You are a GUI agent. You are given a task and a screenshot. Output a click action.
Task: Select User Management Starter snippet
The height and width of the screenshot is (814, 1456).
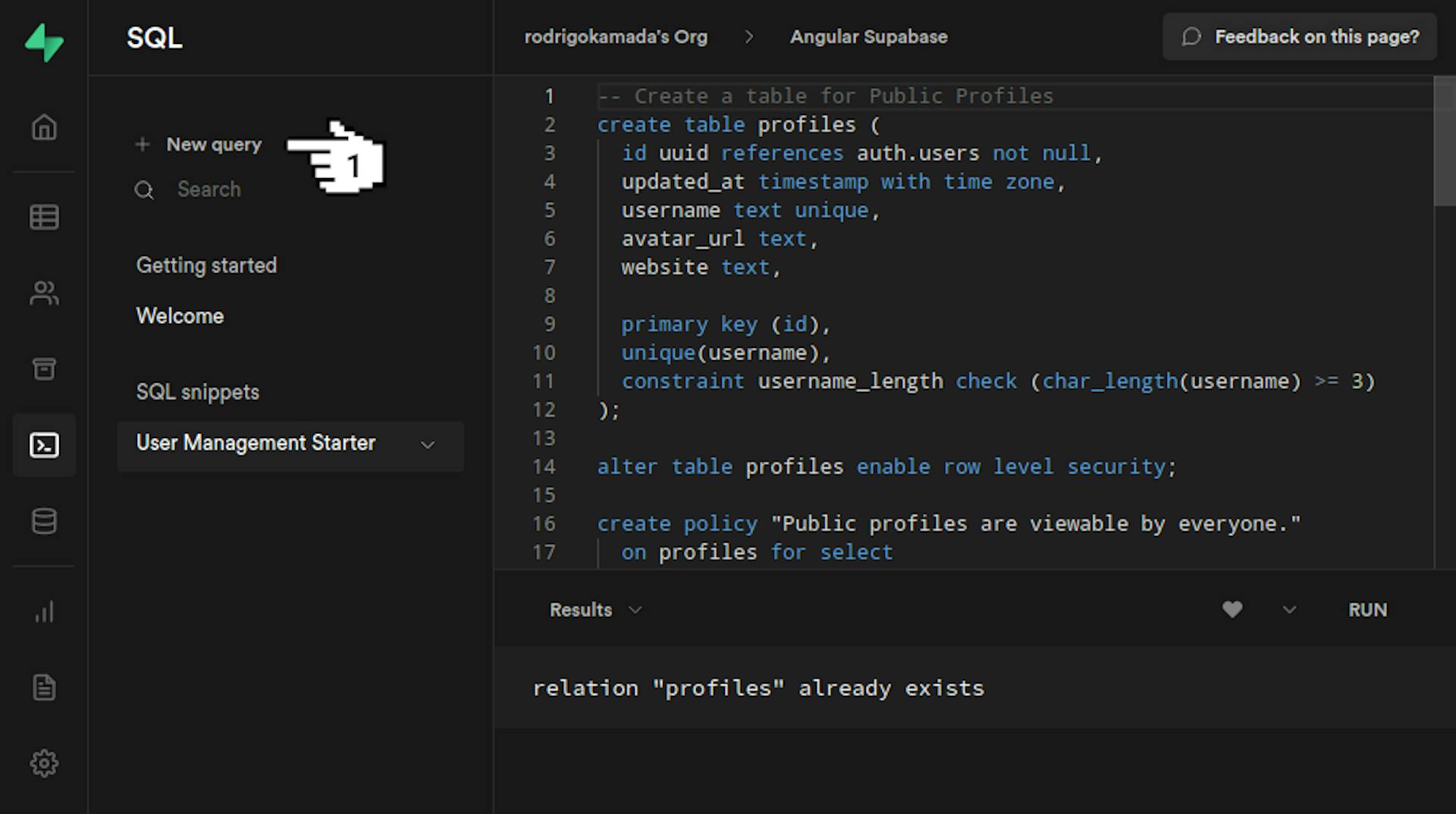(256, 443)
